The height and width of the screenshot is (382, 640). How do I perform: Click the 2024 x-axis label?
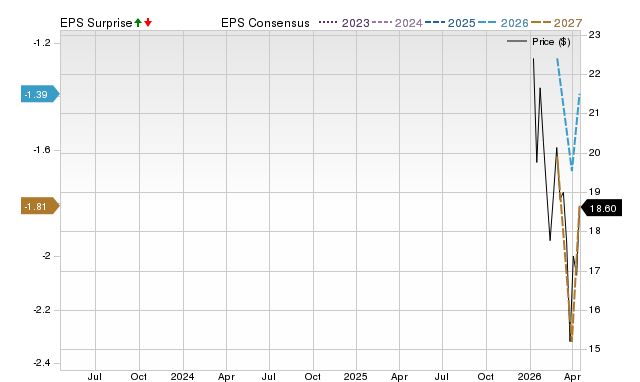pos(182,376)
